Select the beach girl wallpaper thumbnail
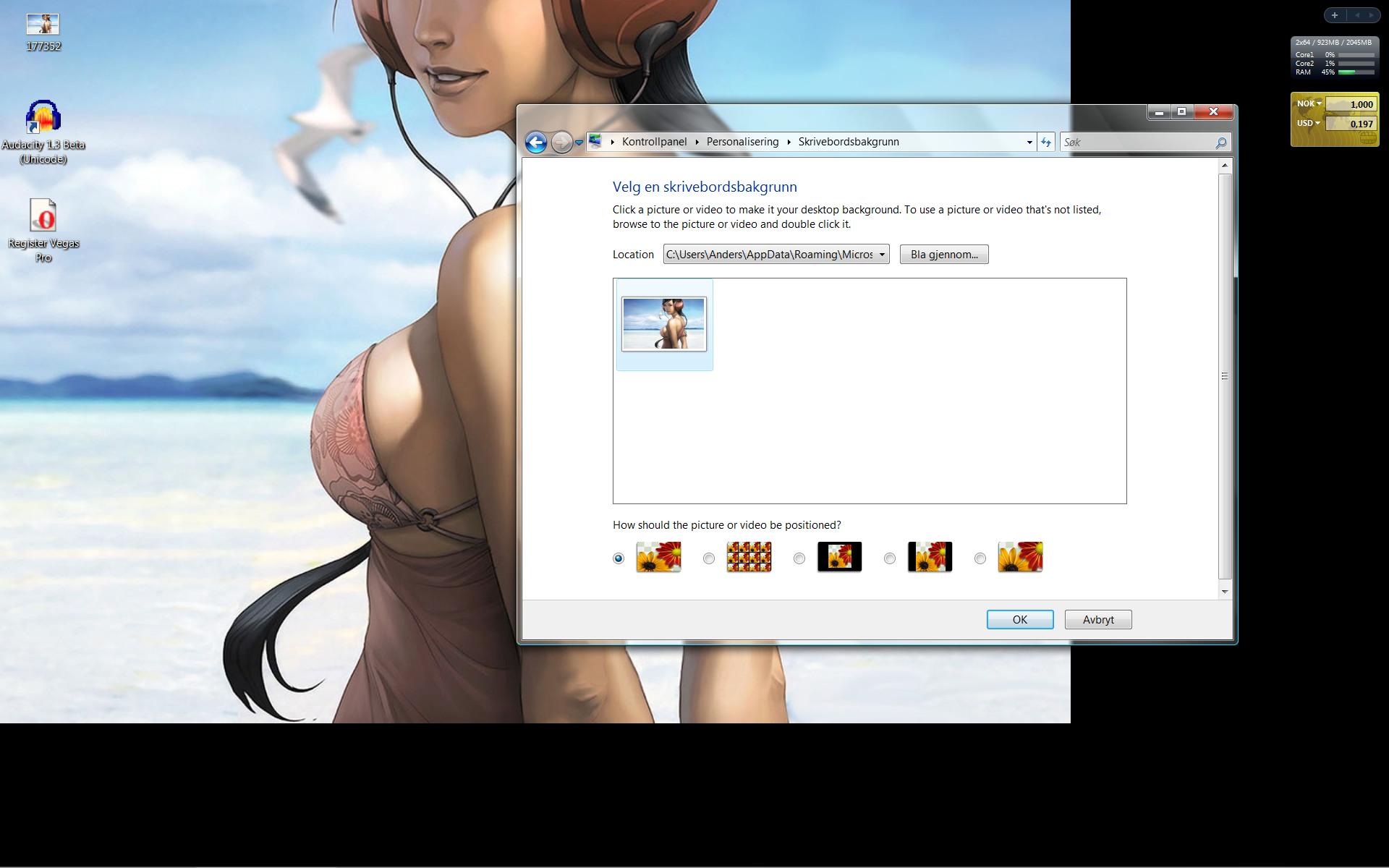 (664, 324)
